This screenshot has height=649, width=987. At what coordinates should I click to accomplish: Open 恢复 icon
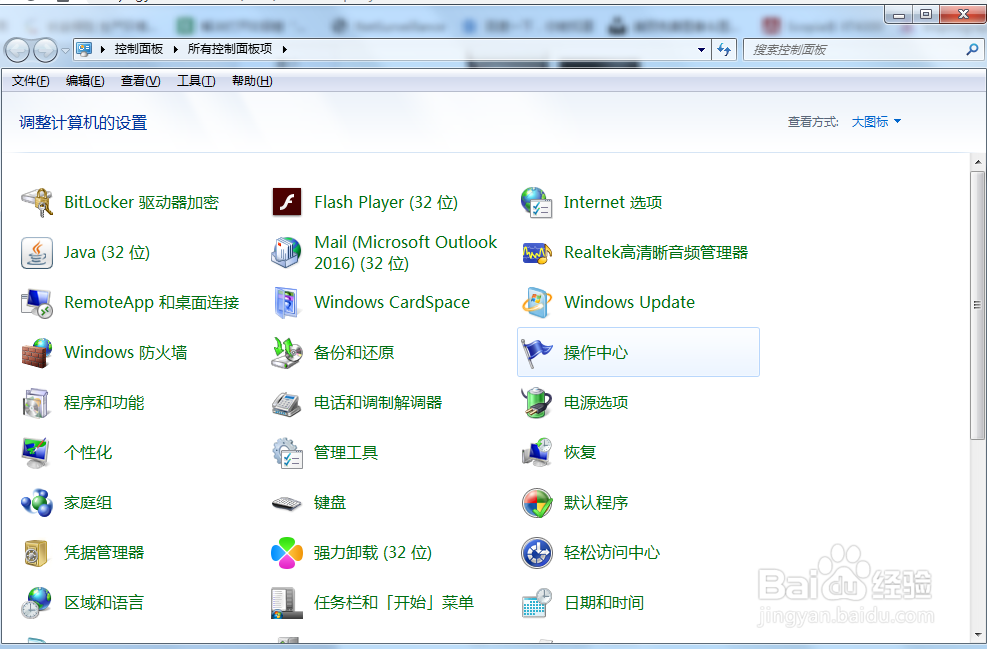point(536,453)
